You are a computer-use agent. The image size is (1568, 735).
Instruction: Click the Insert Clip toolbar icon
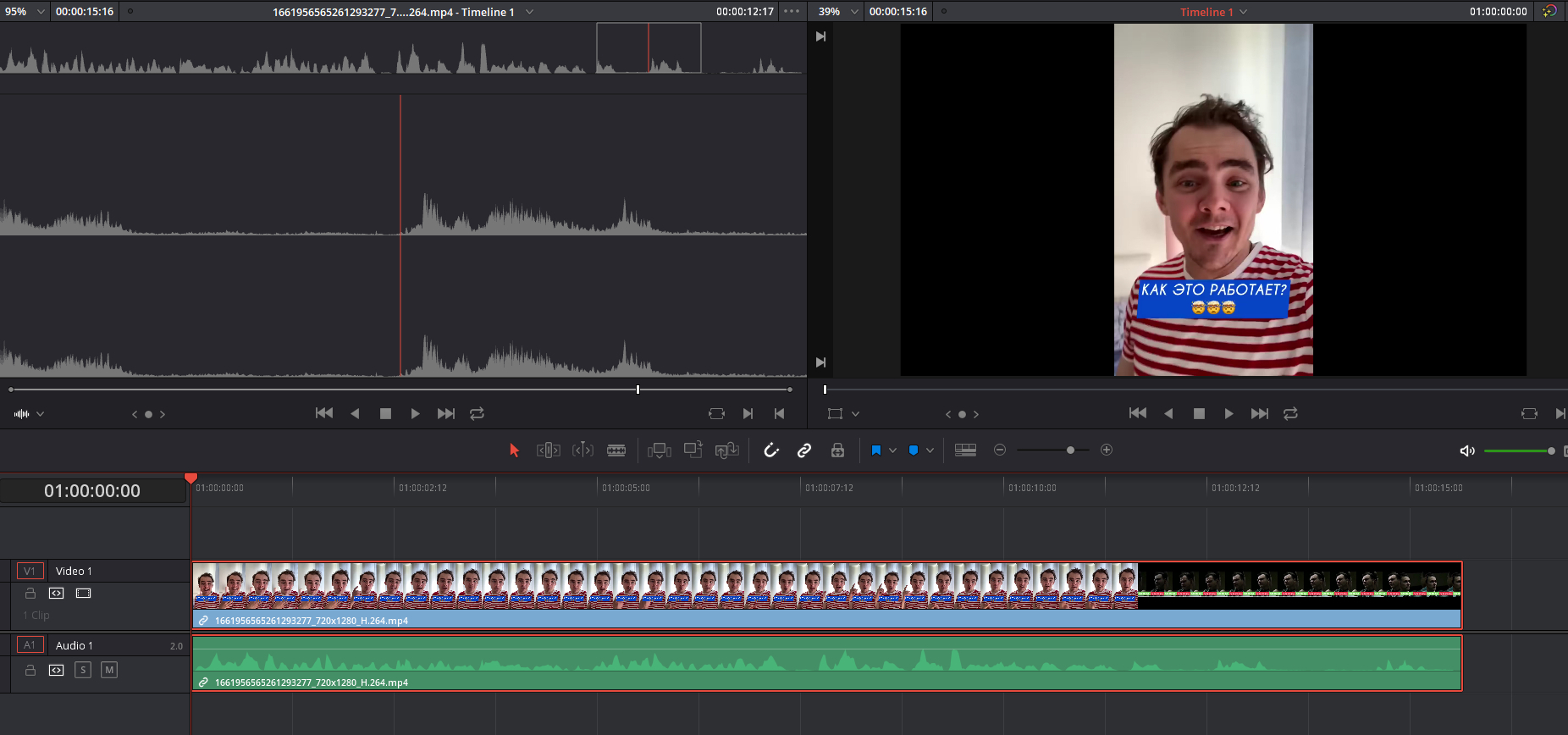659,450
